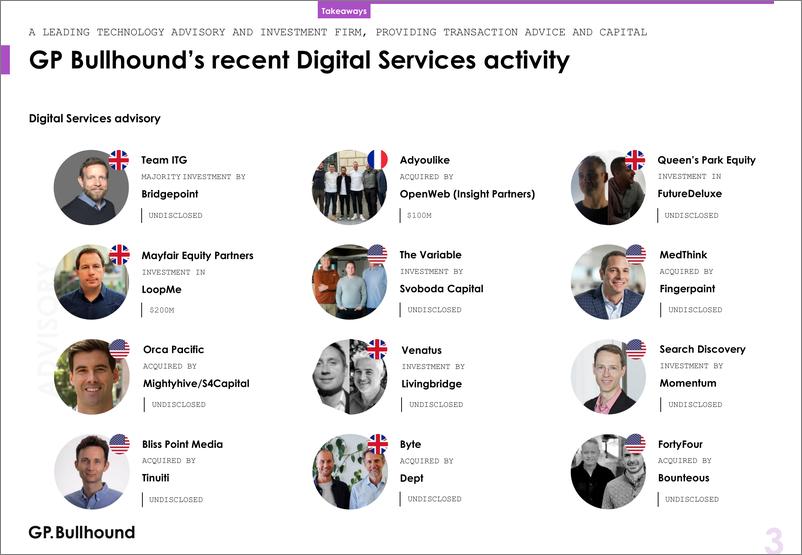Viewport: 802px width, 555px height.
Task: Click the US flag beside The Variable
Action: coord(377,254)
